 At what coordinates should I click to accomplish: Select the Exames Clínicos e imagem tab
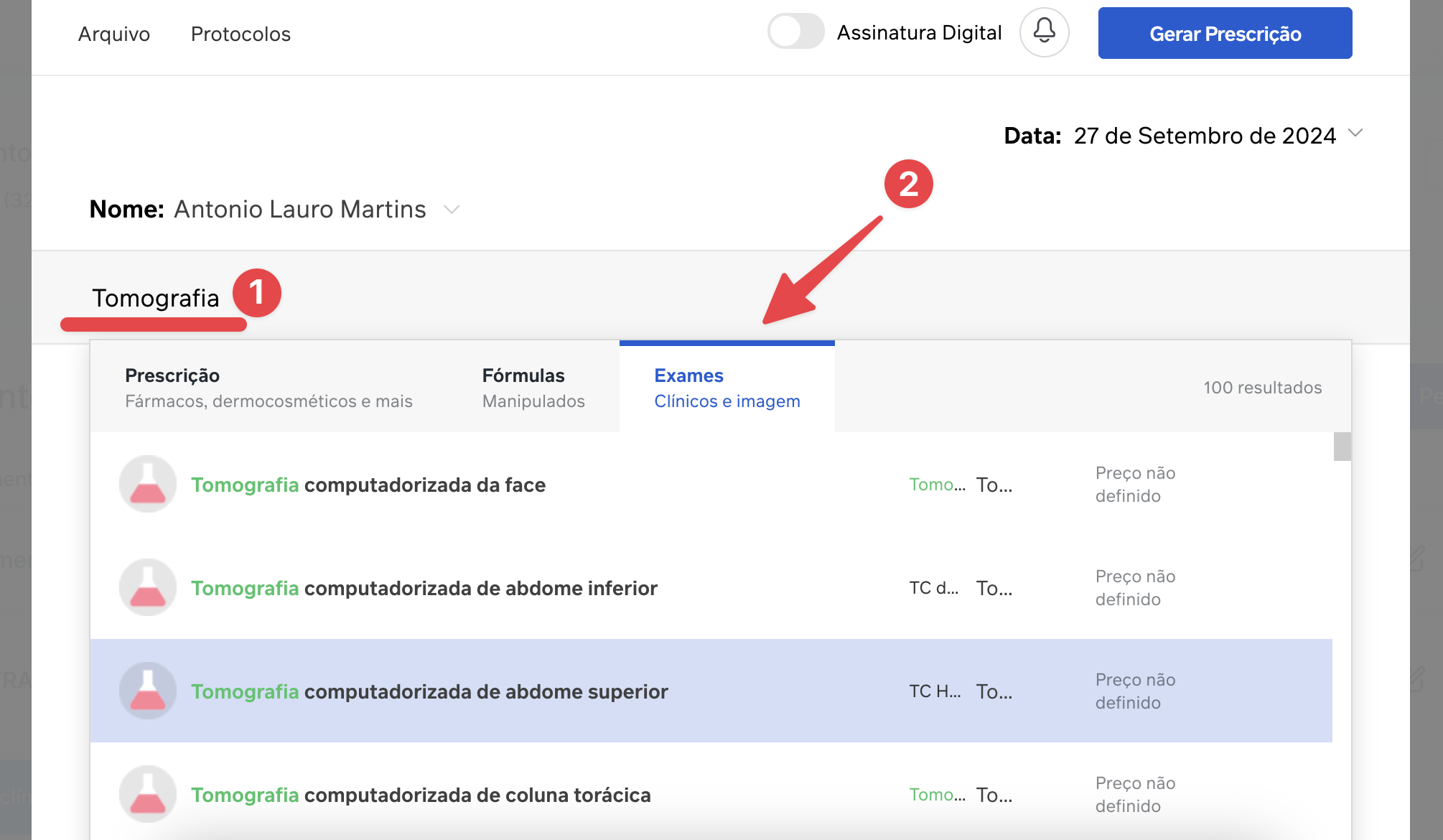[727, 388]
